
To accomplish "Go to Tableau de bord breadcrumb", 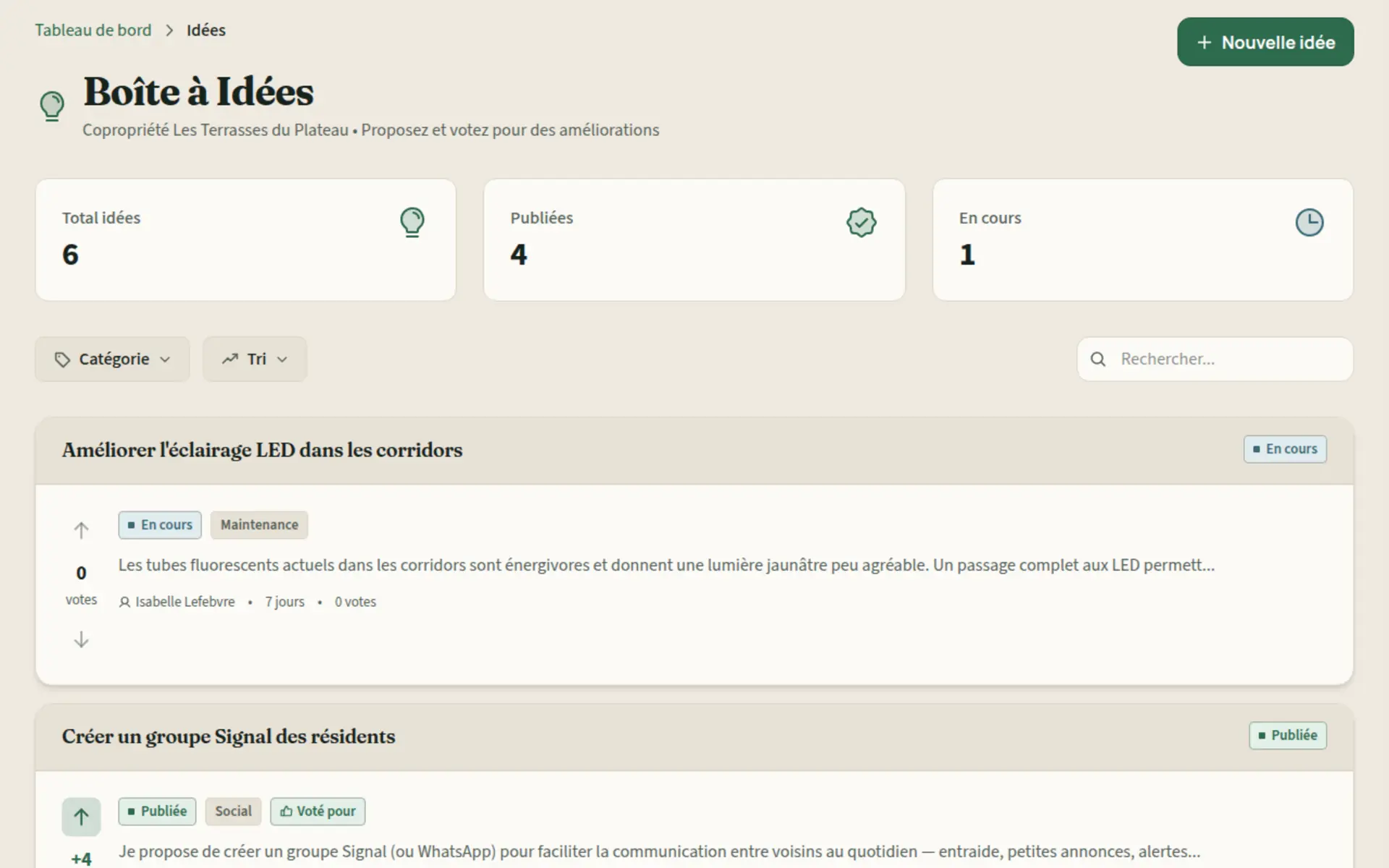I will pos(93,30).
